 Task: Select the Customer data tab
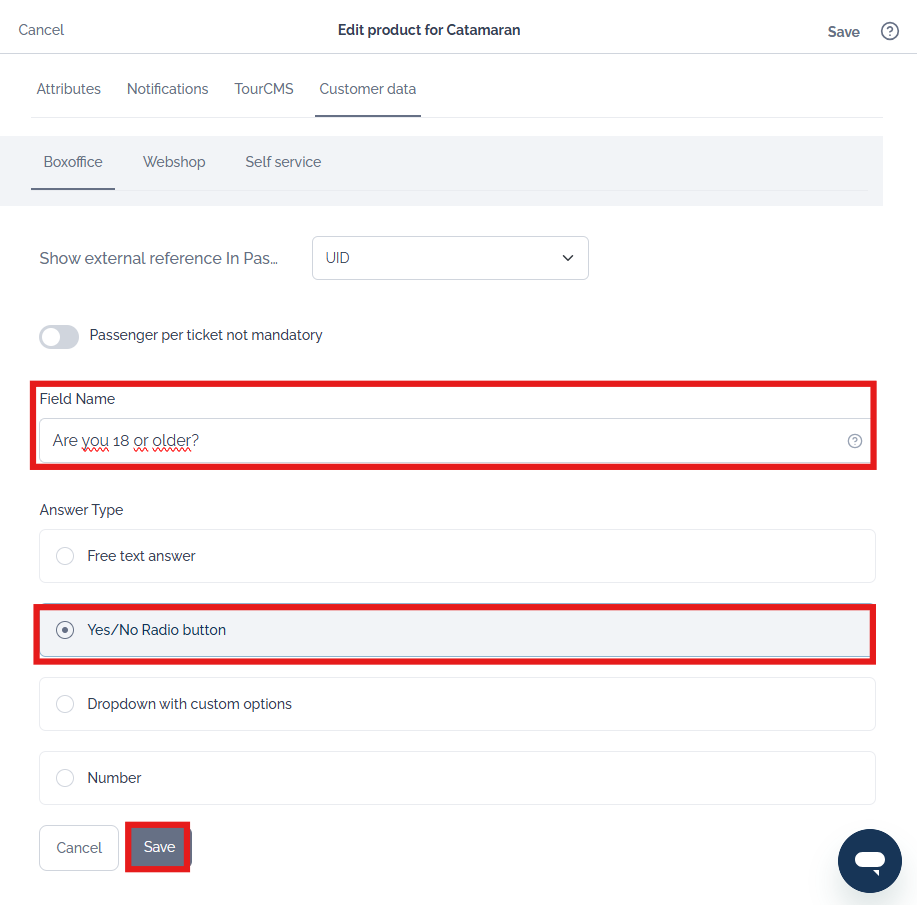[367, 89]
